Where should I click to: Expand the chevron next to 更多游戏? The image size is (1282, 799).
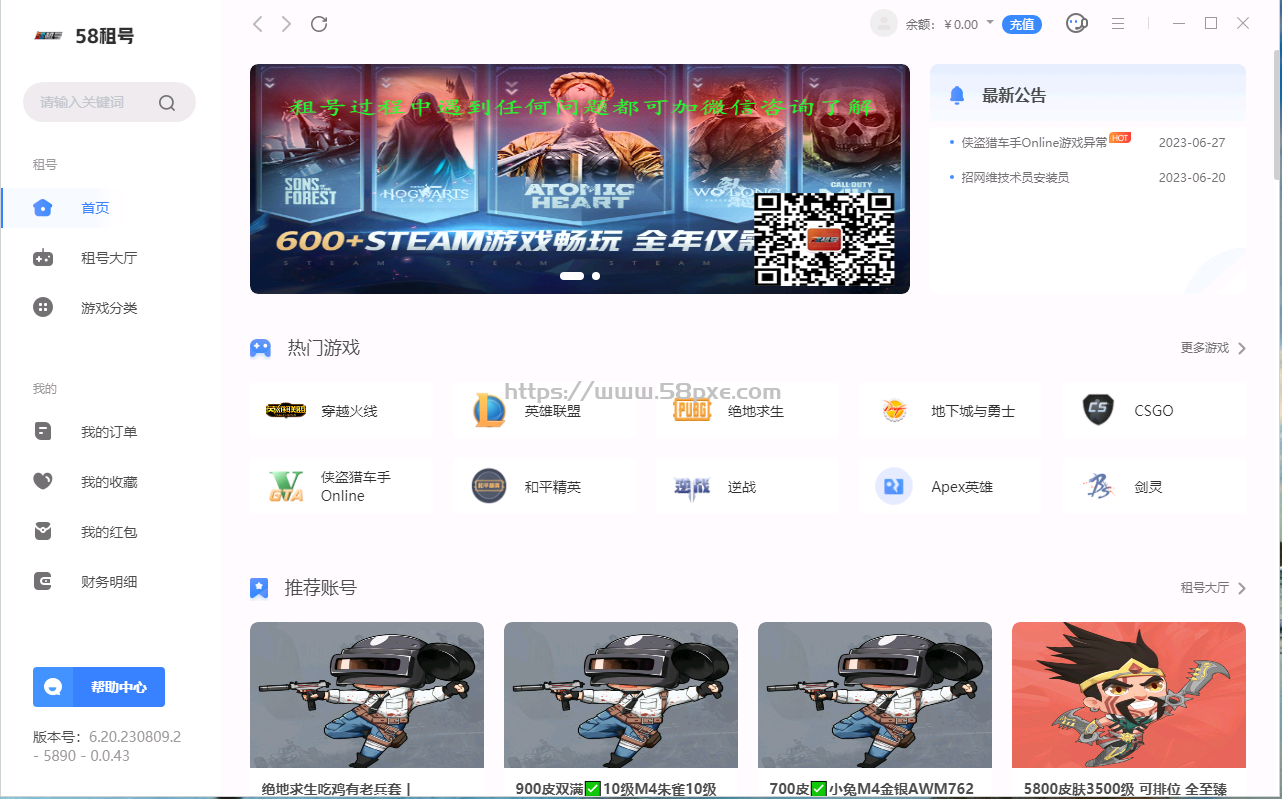[x=1242, y=348]
